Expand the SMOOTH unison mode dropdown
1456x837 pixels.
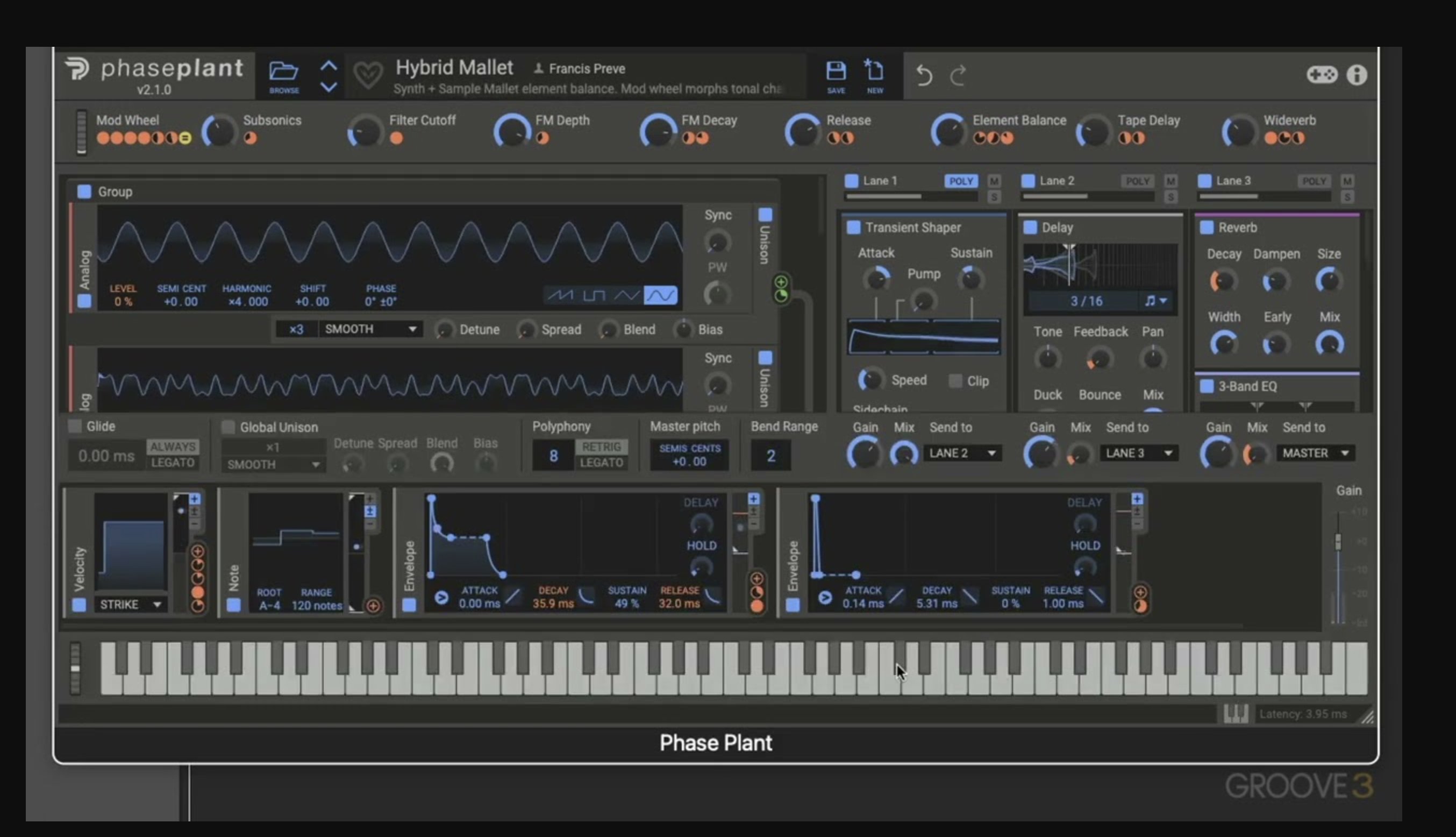pos(370,329)
